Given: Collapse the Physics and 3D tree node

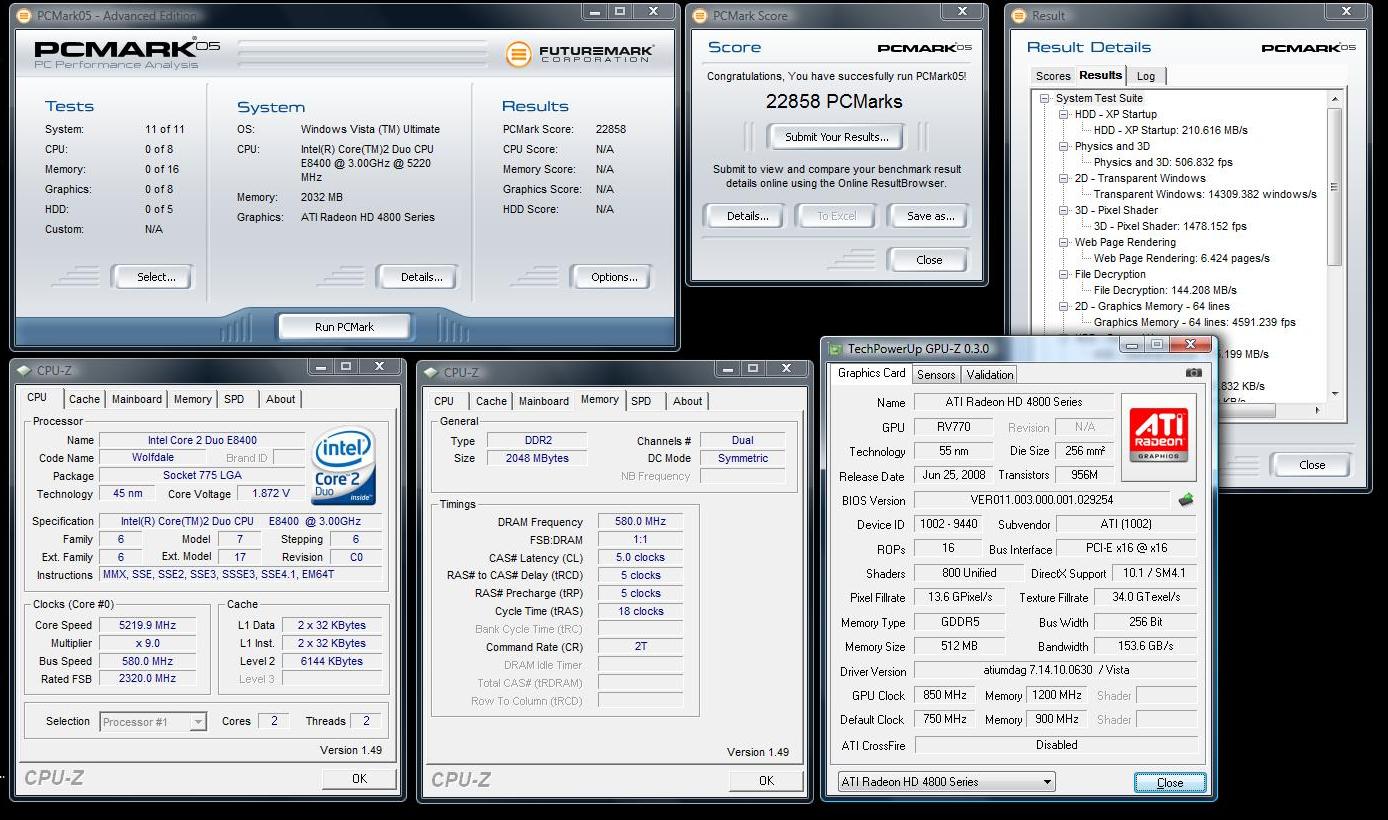Looking at the screenshot, I should [x=1064, y=146].
